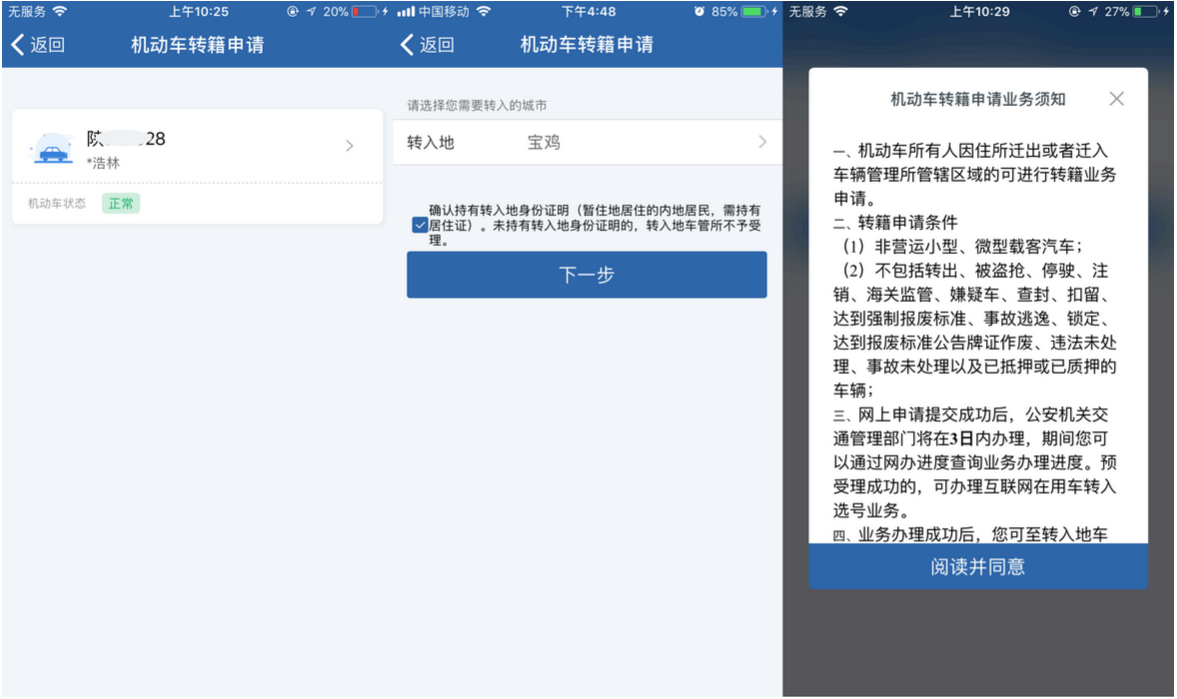The height and width of the screenshot is (699, 1177).
Task: Select the 宝鸡 city value
Action: [x=543, y=143]
